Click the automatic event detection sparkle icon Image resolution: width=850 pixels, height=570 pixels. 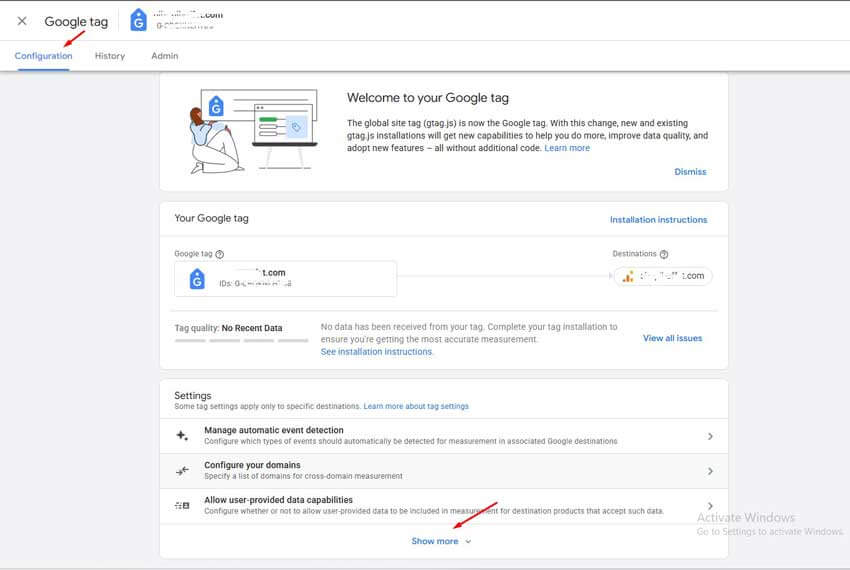pyautogui.click(x=182, y=436)
